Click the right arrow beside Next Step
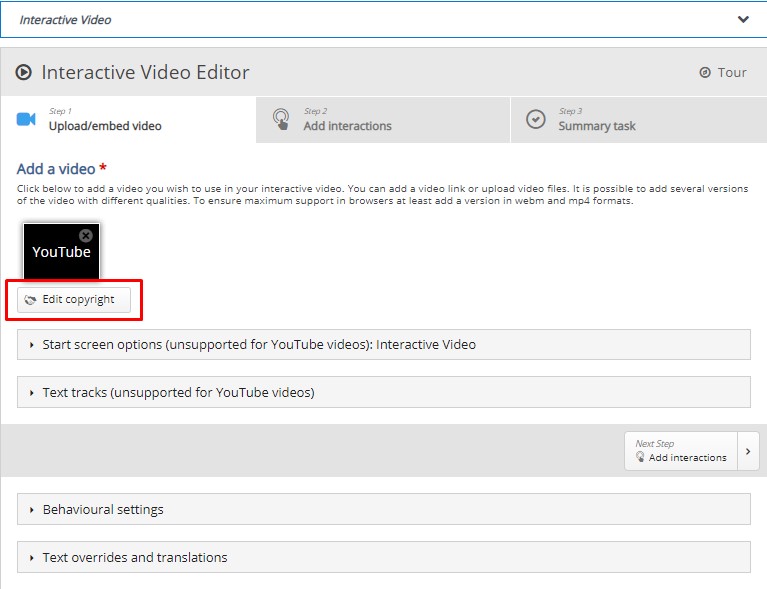The width and height of the screenshot is (767, 589). [748, 451]
